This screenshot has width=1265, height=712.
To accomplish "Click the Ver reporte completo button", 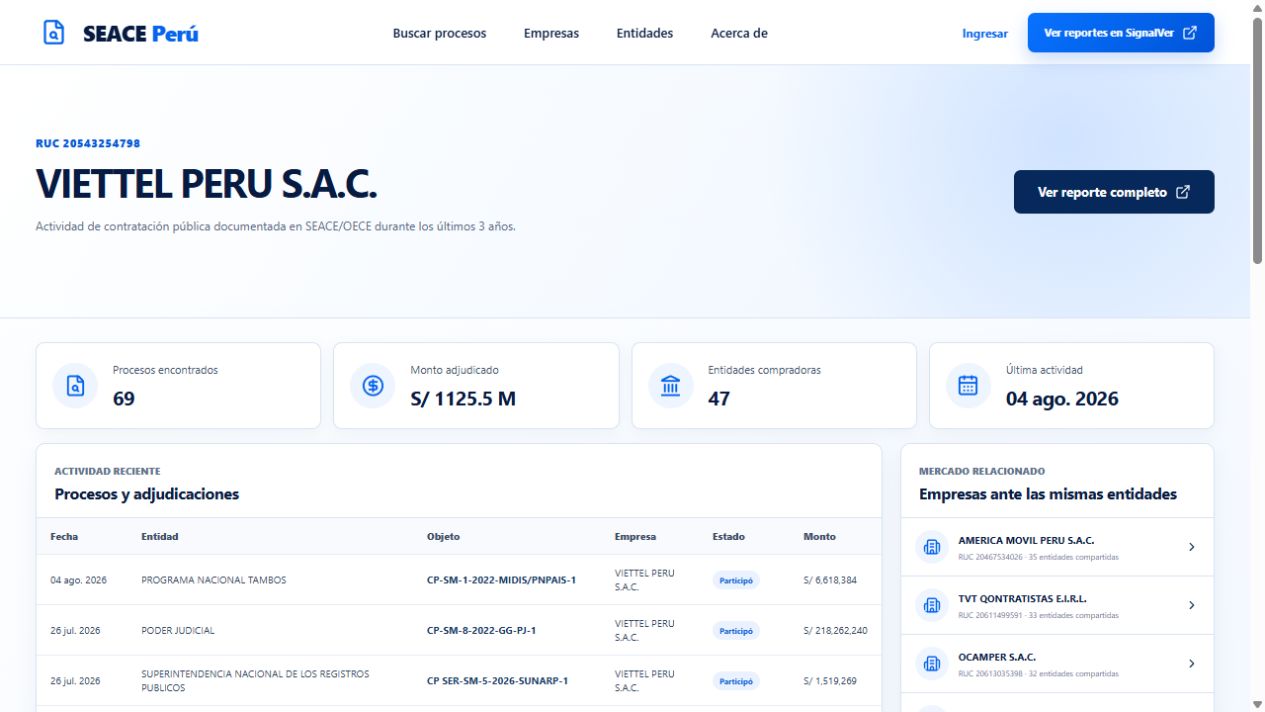I will (1114, 192).
